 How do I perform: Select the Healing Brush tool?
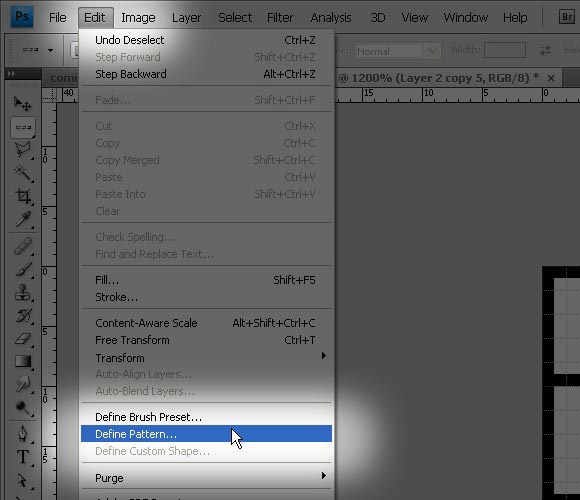[23, 246]
